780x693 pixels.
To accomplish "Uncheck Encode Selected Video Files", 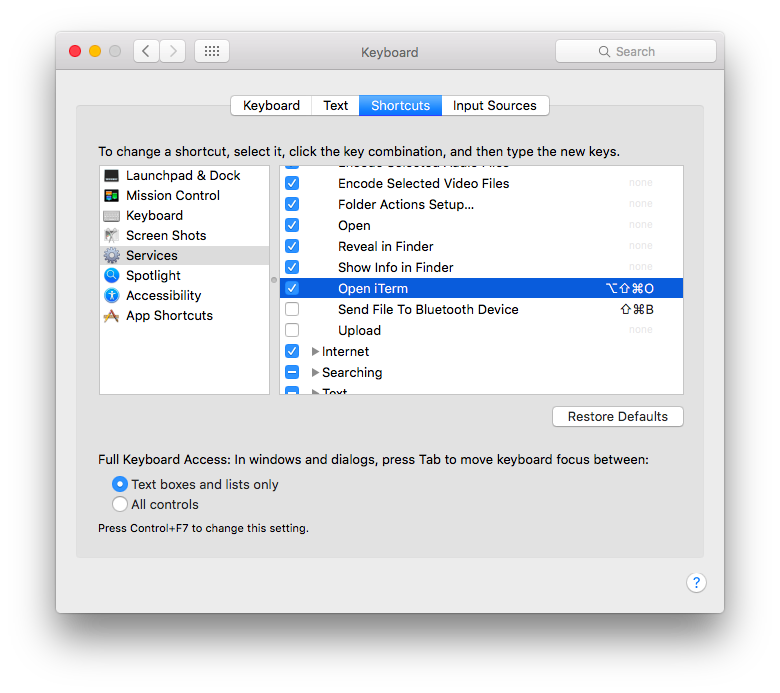I will pyautogui.click(x=292, y=183).
